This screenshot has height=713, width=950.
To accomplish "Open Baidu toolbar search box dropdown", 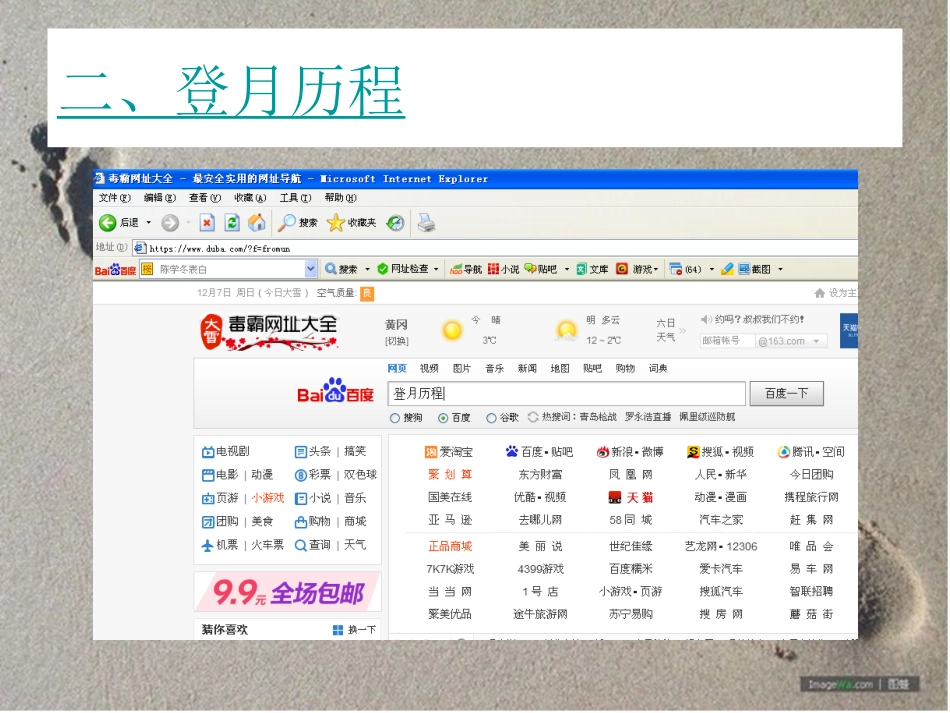I will [x=311, y=269].
